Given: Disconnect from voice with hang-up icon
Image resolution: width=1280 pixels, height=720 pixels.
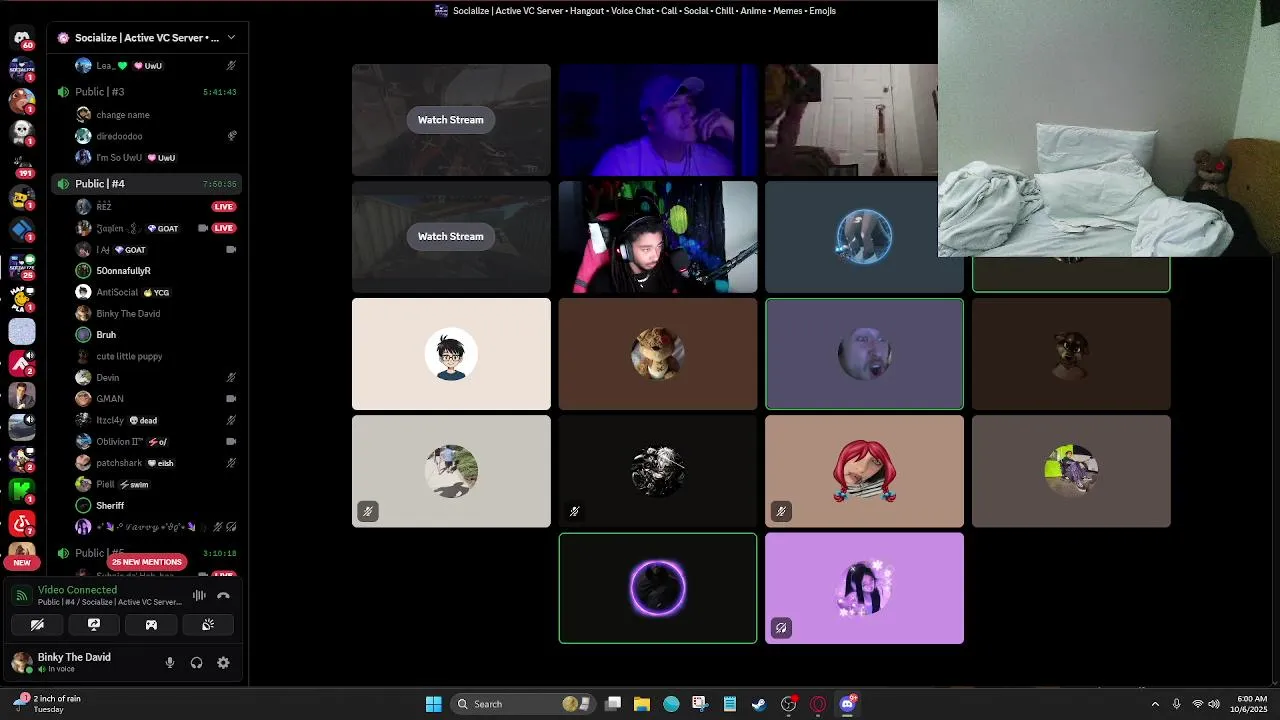Looking at the screenshot, I should coord(223,596).
